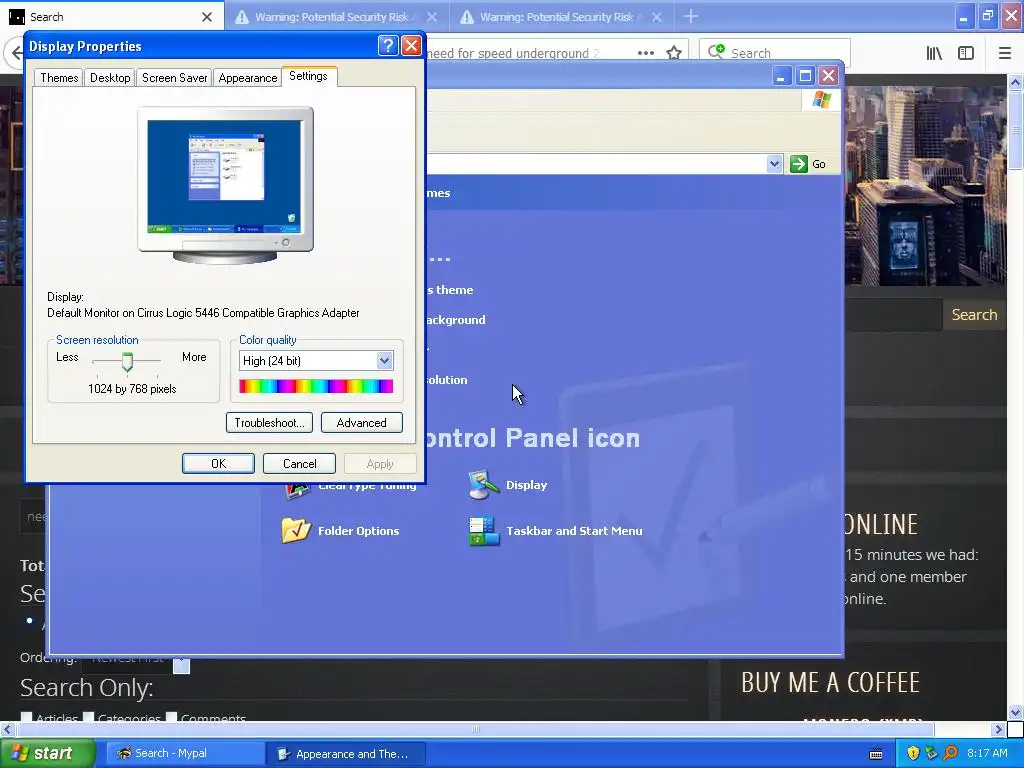Open the Themes tab in Display Properties
This screenshot has width=1024, height=768.
pos(59,78)
